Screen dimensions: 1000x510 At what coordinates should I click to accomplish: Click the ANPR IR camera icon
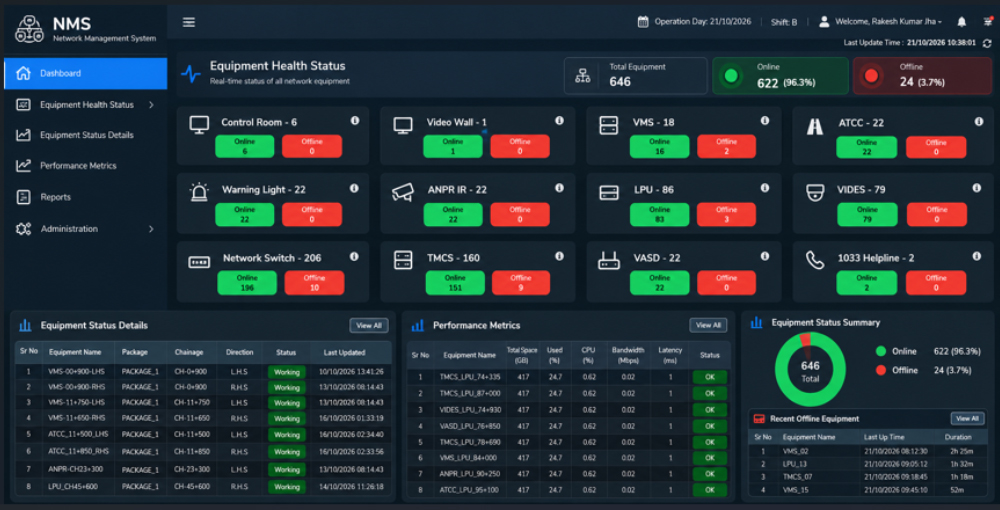[x=403, y=192]
